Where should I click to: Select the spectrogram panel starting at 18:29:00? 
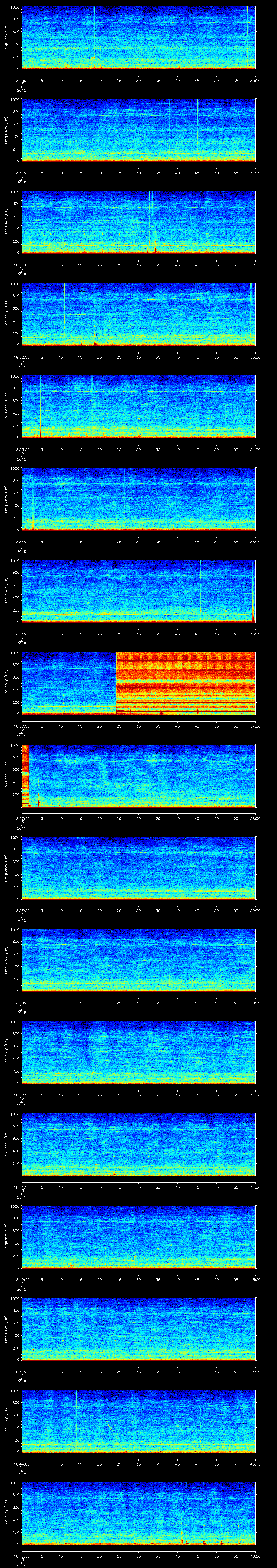click(x=138, y=38)
